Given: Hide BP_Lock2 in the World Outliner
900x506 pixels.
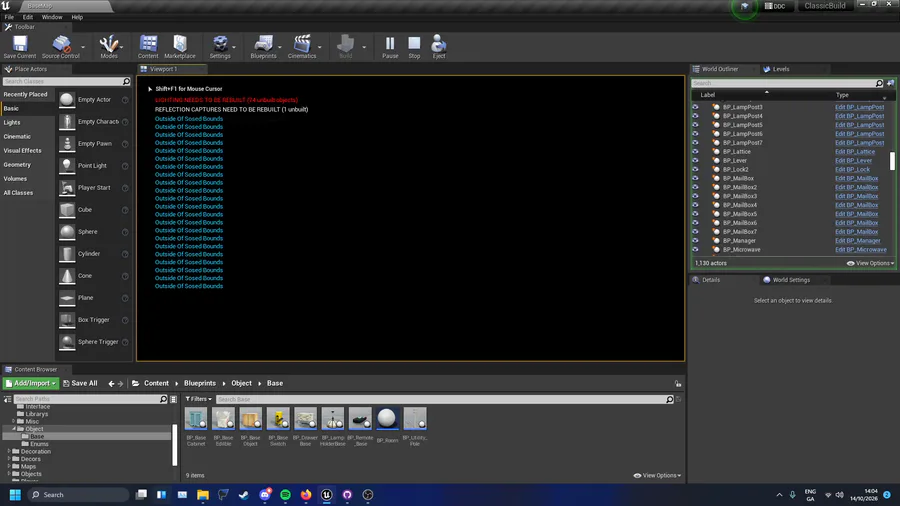Looking at the screenshot, I should 695,169.
